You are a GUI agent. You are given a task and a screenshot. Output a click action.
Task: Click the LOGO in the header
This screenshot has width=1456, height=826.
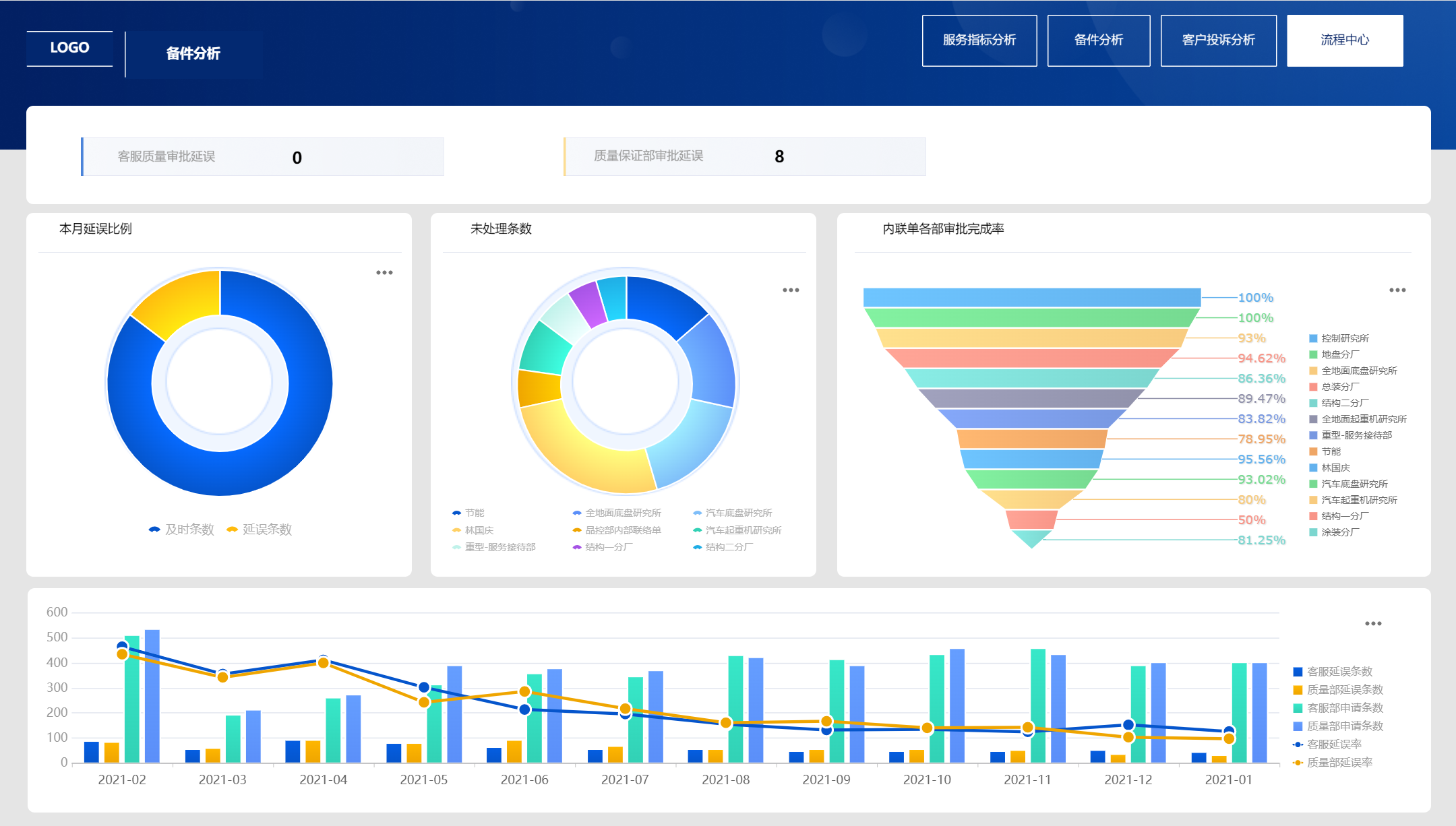(69, 48)
